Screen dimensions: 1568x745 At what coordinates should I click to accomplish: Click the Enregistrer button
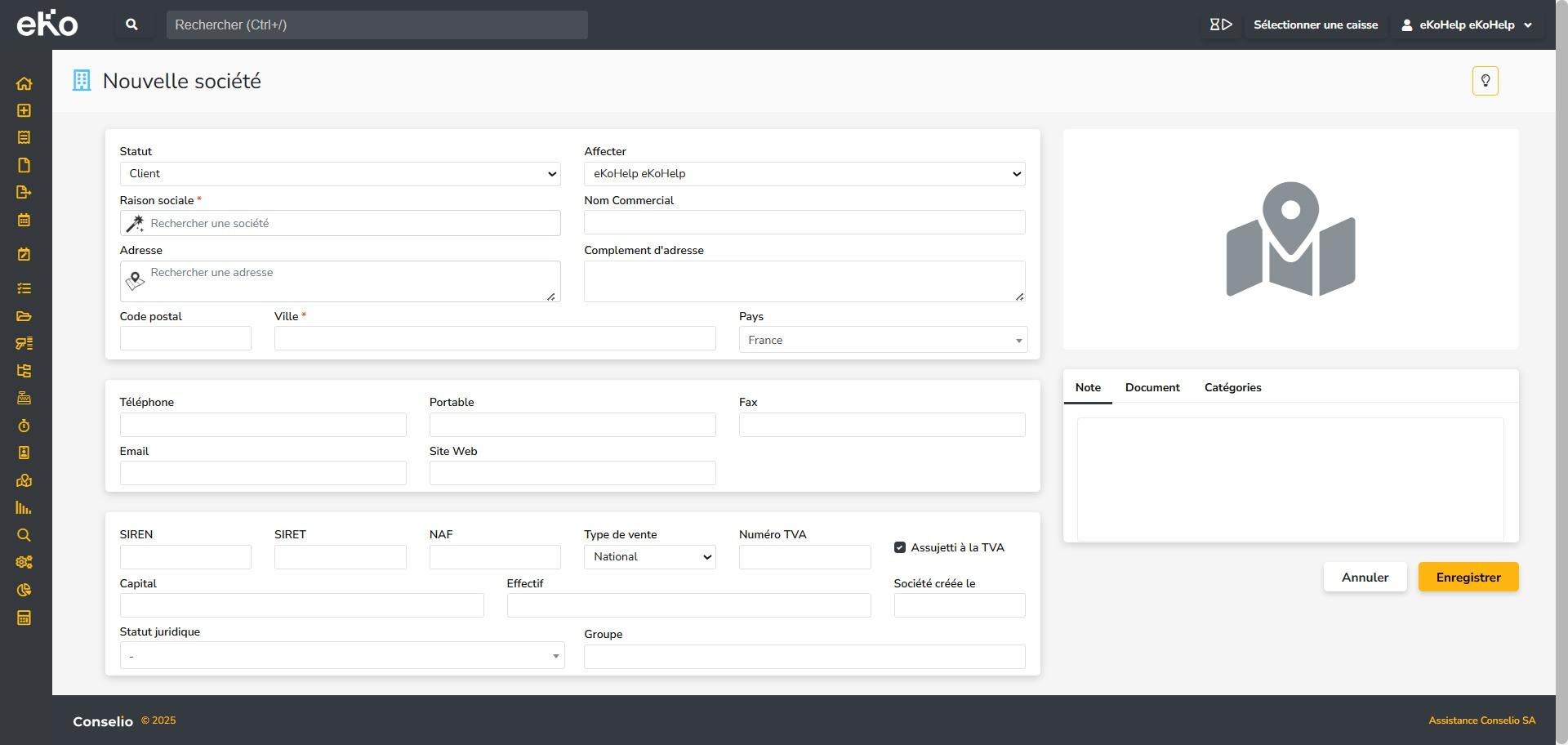1468,578
